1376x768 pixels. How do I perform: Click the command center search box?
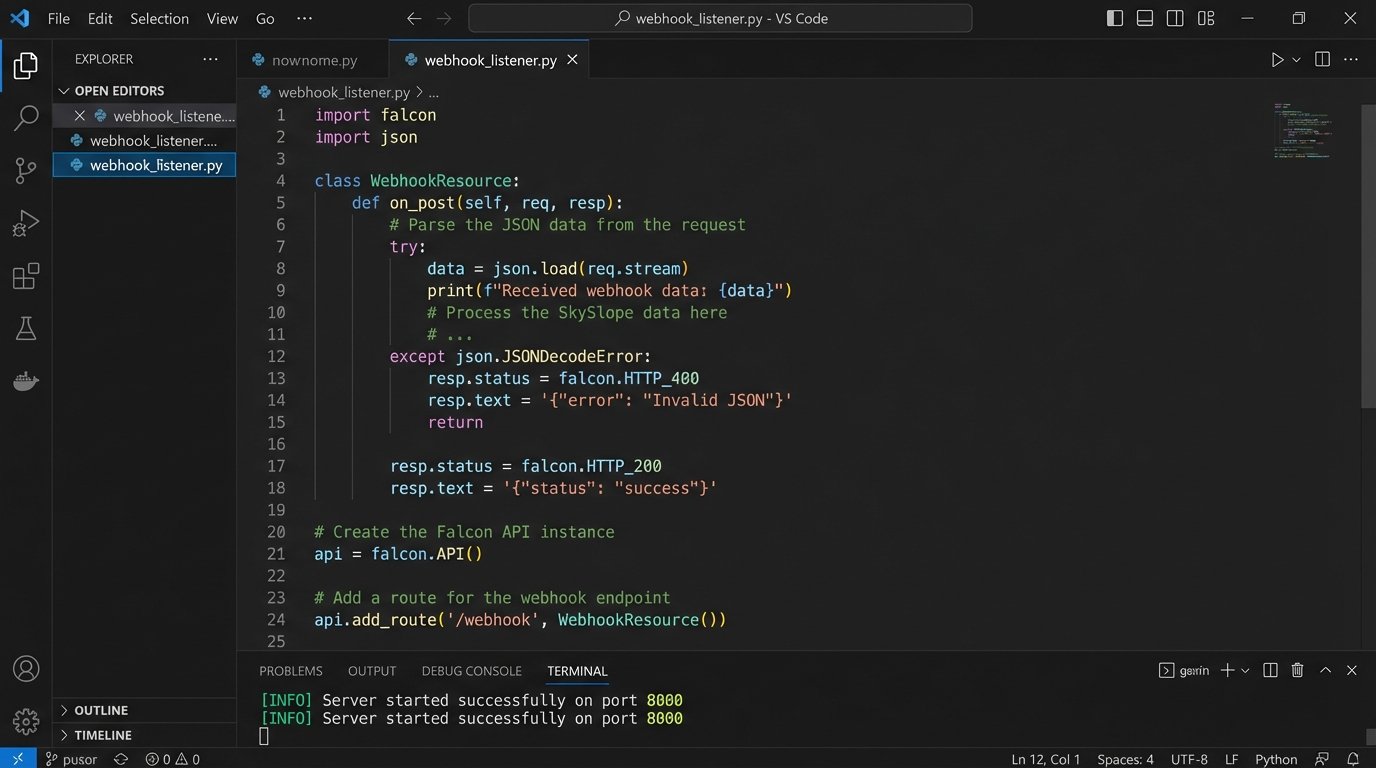tap(720, 18)
